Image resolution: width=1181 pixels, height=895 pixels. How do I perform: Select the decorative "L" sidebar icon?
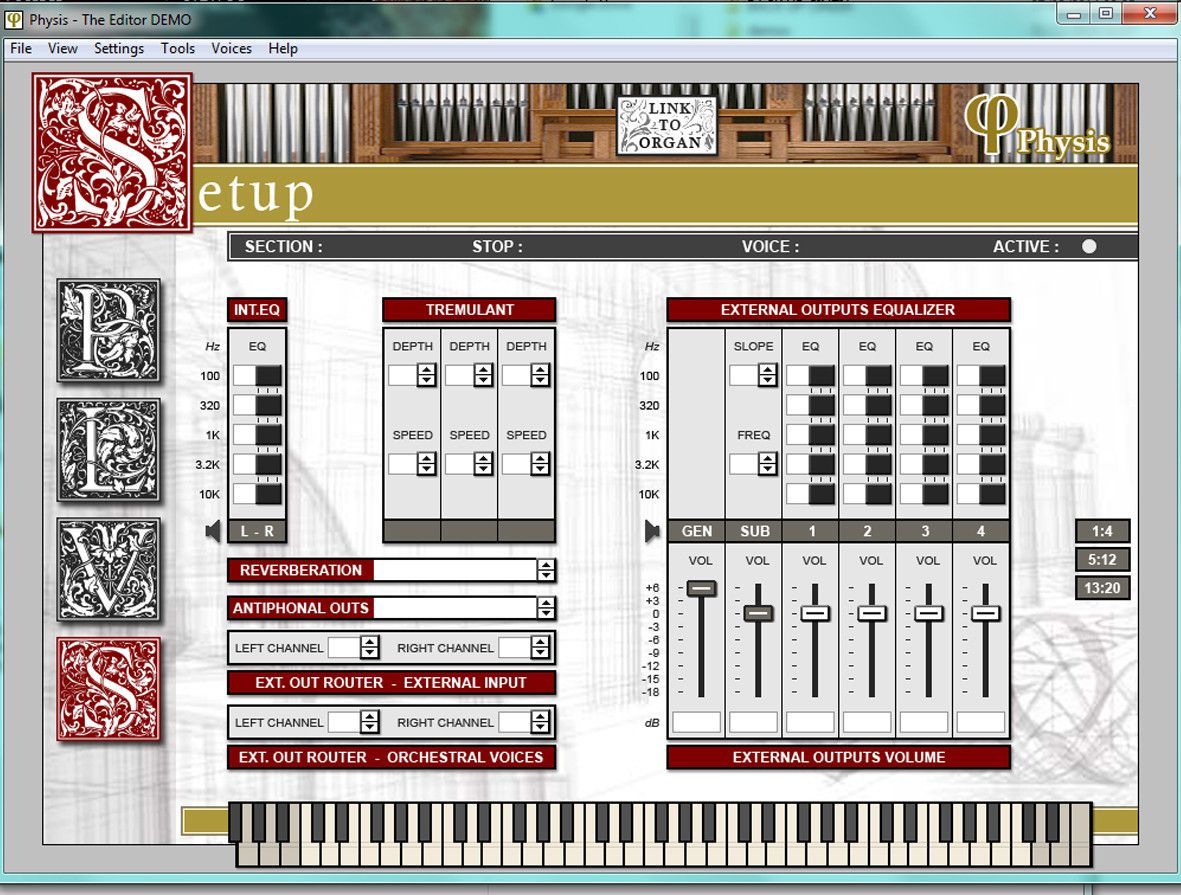click(109, 450)
